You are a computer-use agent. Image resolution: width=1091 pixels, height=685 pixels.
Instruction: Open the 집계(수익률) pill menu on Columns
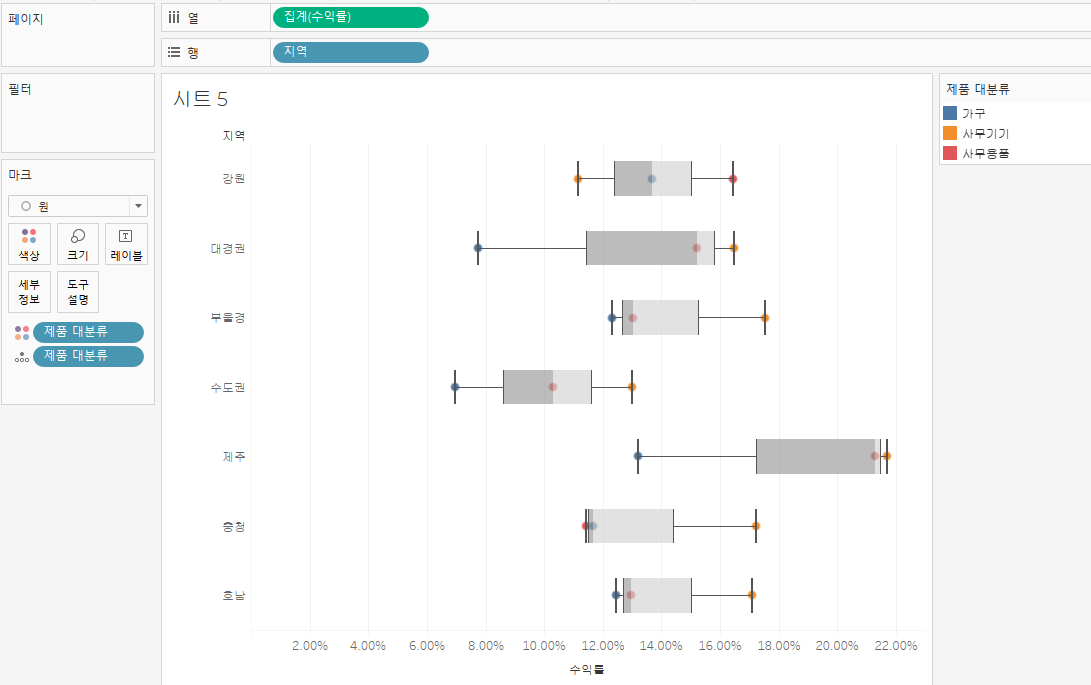tap(419, 17)
